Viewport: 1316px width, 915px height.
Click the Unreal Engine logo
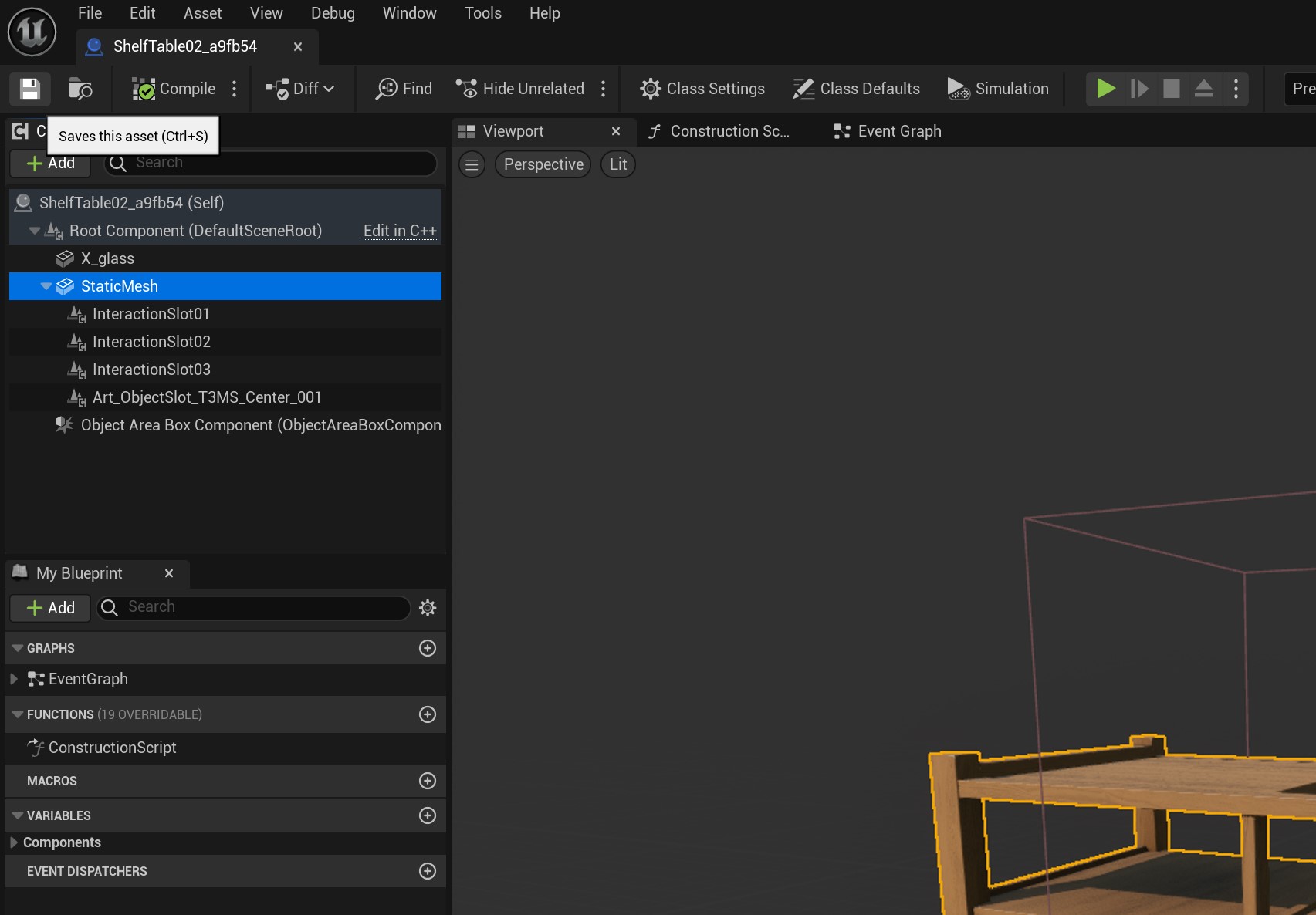[x=32, y=32]
